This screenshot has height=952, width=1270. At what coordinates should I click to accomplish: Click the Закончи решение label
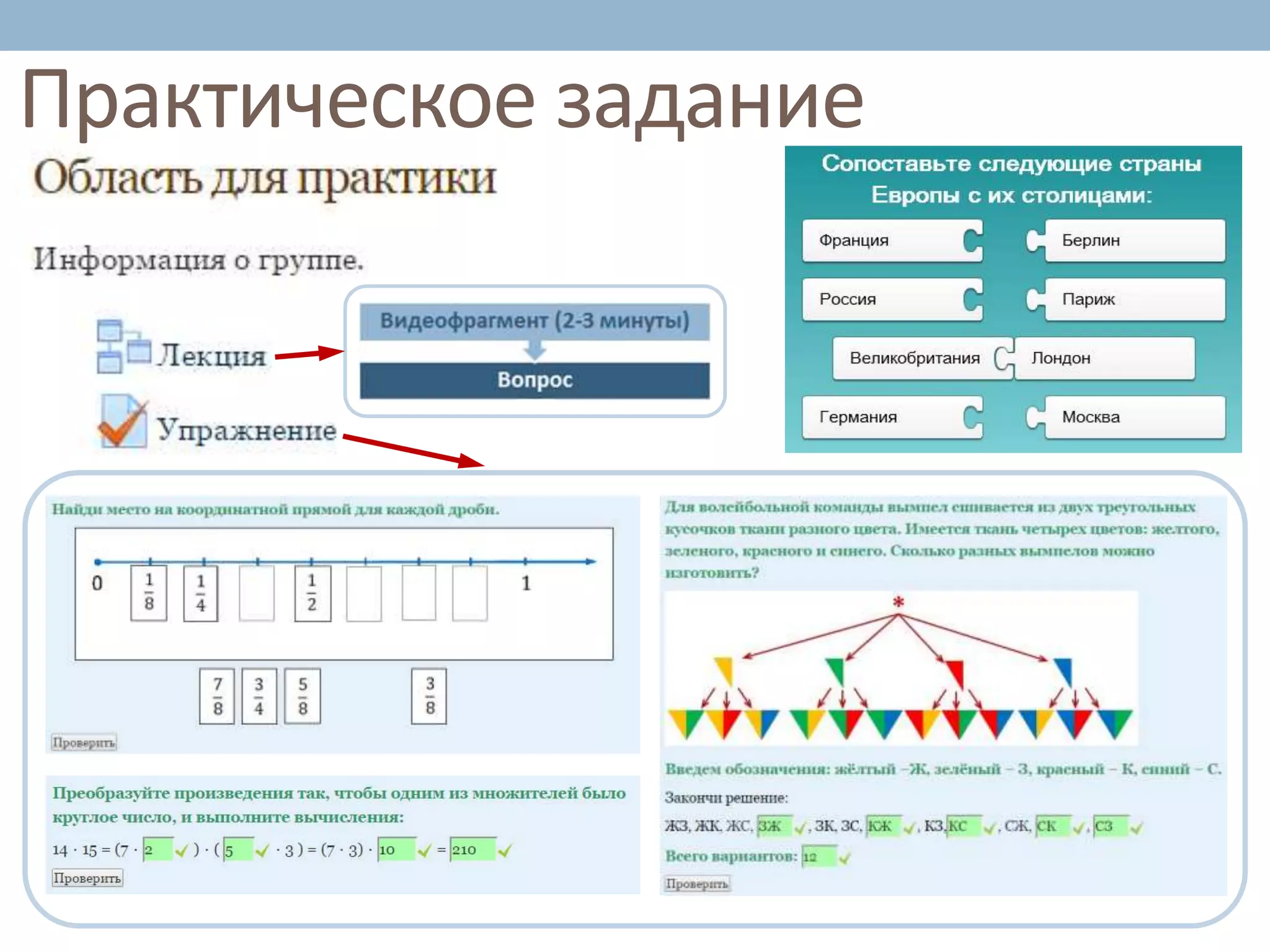[x=726, y=798]
